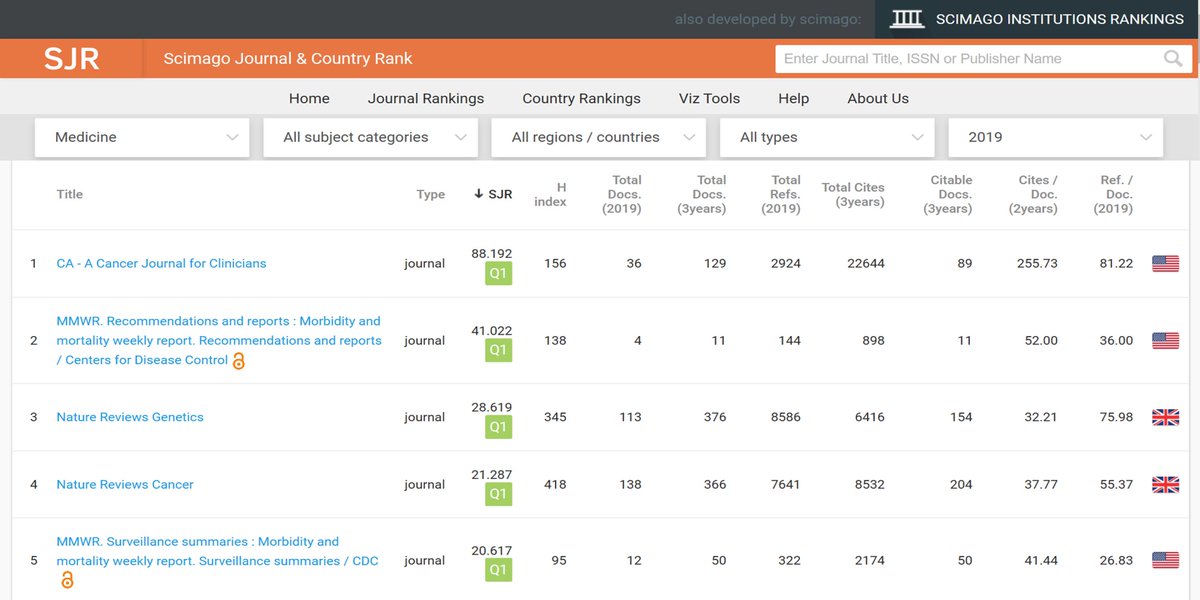Click the SJR logo
Image resolution: width=1200 pixels, height=600 pixels.
[71, 59]
